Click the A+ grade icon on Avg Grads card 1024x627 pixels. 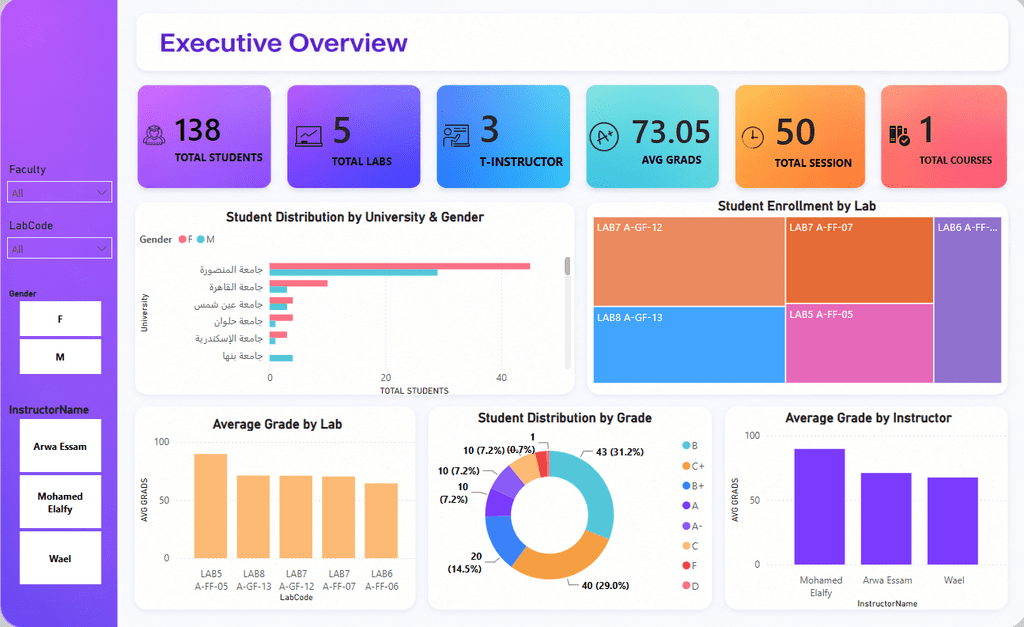(604, 137)
